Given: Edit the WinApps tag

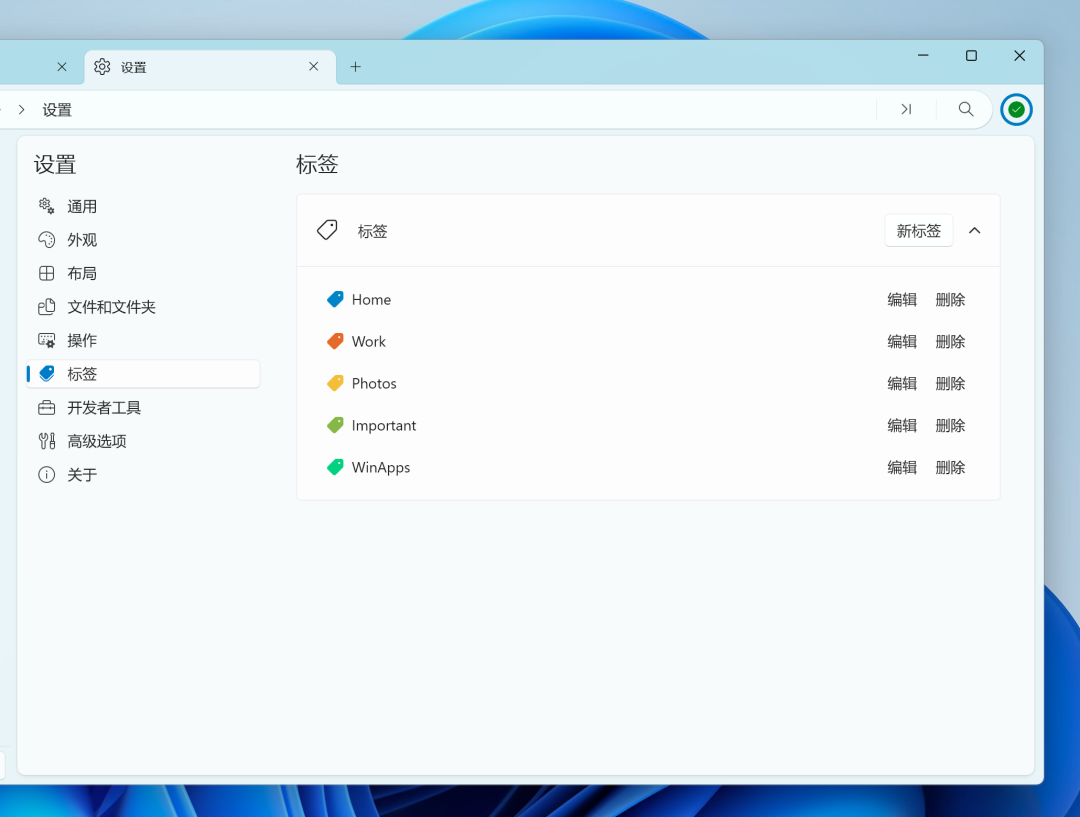Looking at the screenshot, I should (x=902, y=468).
